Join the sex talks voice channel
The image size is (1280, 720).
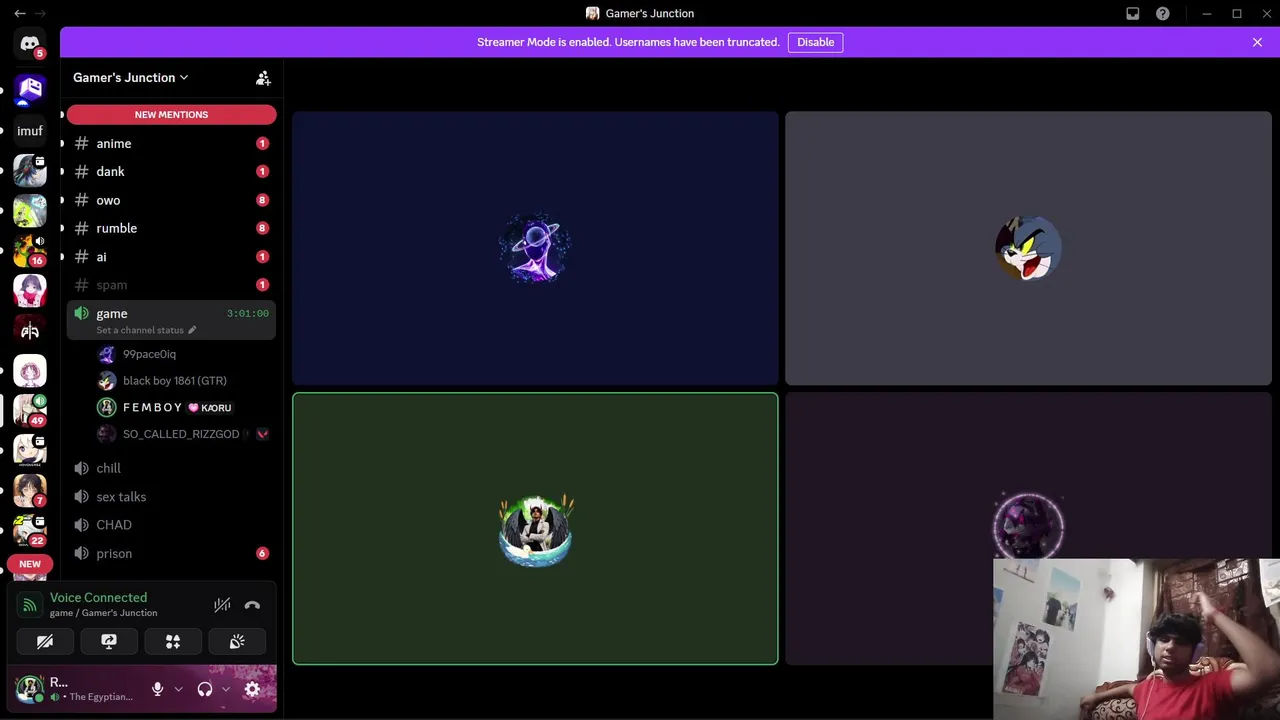point(171,497)
